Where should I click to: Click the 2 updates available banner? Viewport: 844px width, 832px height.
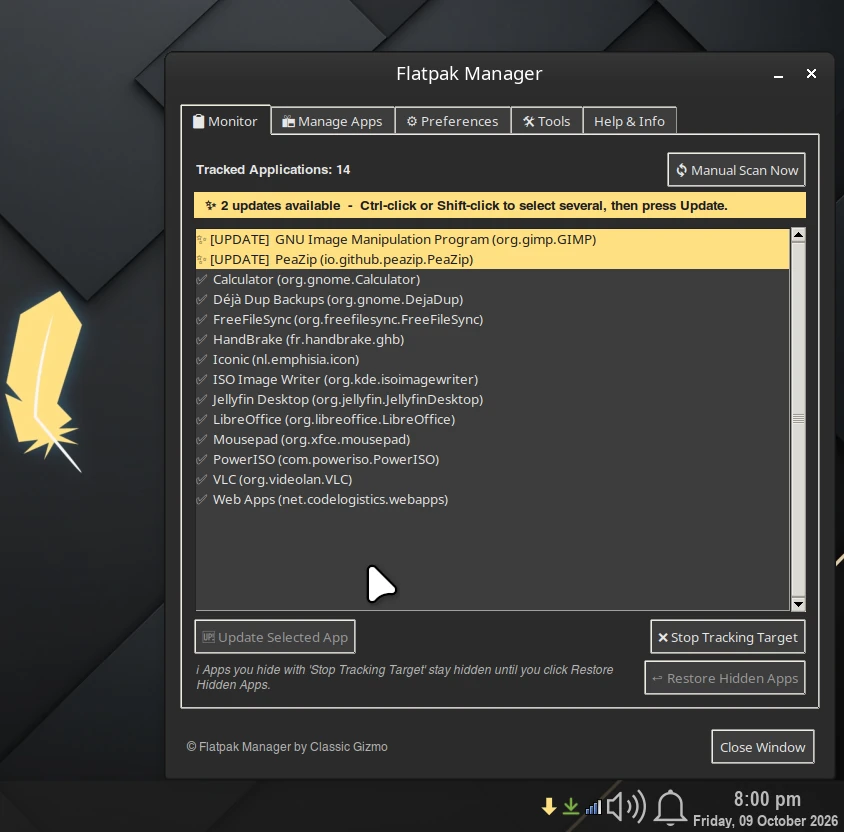point(500,205)
